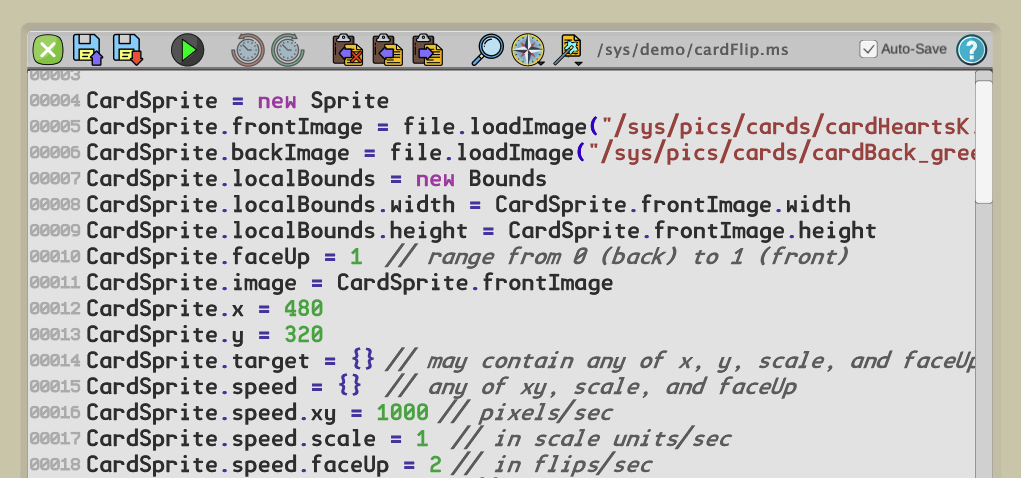This screenshot has height=478, width=1021.
Task: Click frontImage.width at the end of line 8
Action: pos(746,204)
